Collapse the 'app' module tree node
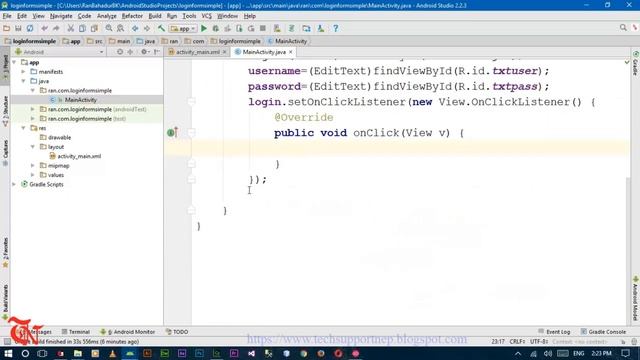 [15, 62]
